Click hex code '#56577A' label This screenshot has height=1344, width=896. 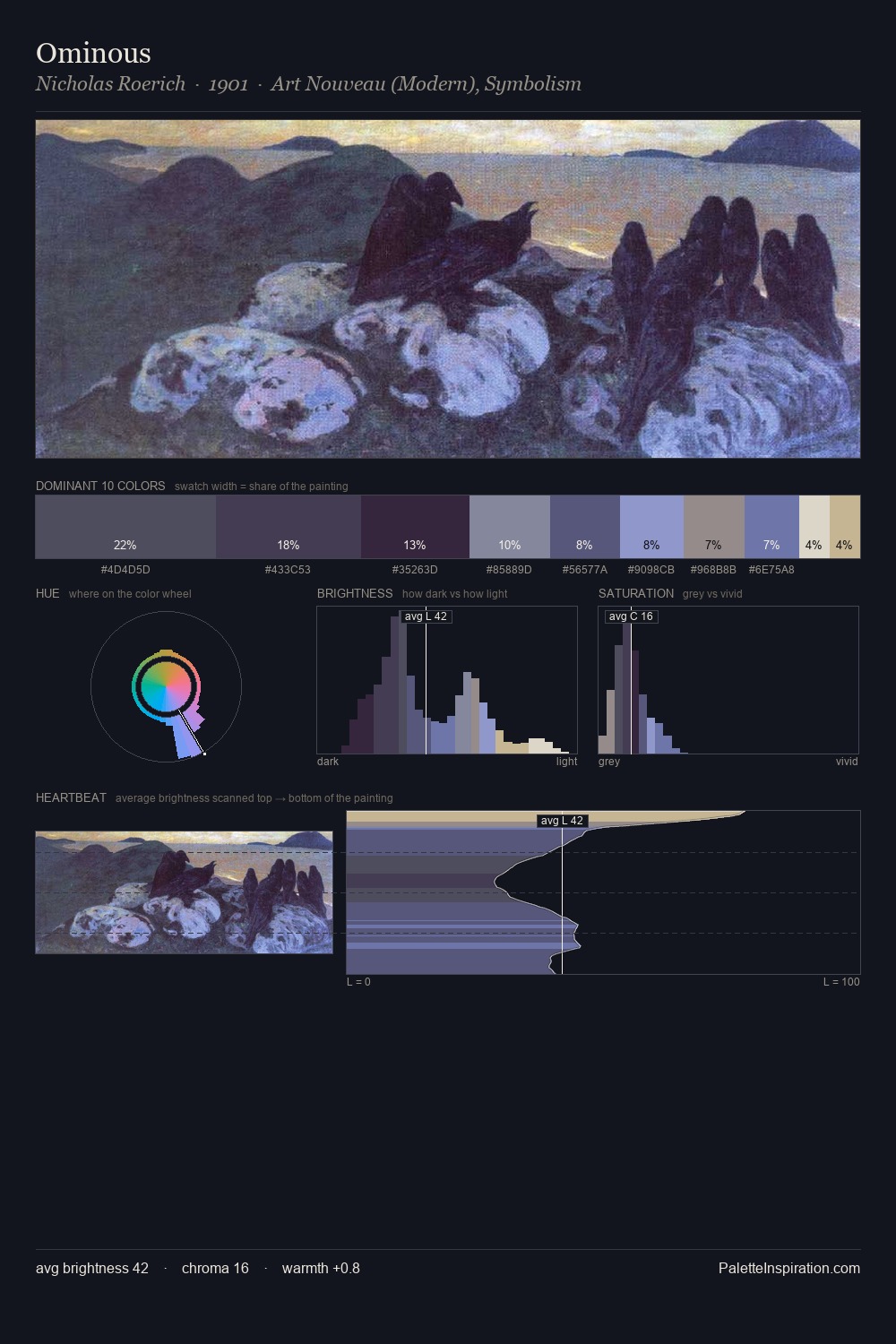pos(585,570)
